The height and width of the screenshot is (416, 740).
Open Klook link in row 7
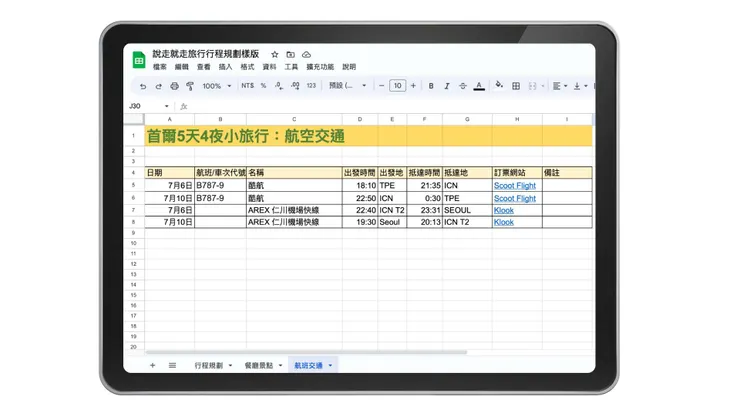click(504, 211)
